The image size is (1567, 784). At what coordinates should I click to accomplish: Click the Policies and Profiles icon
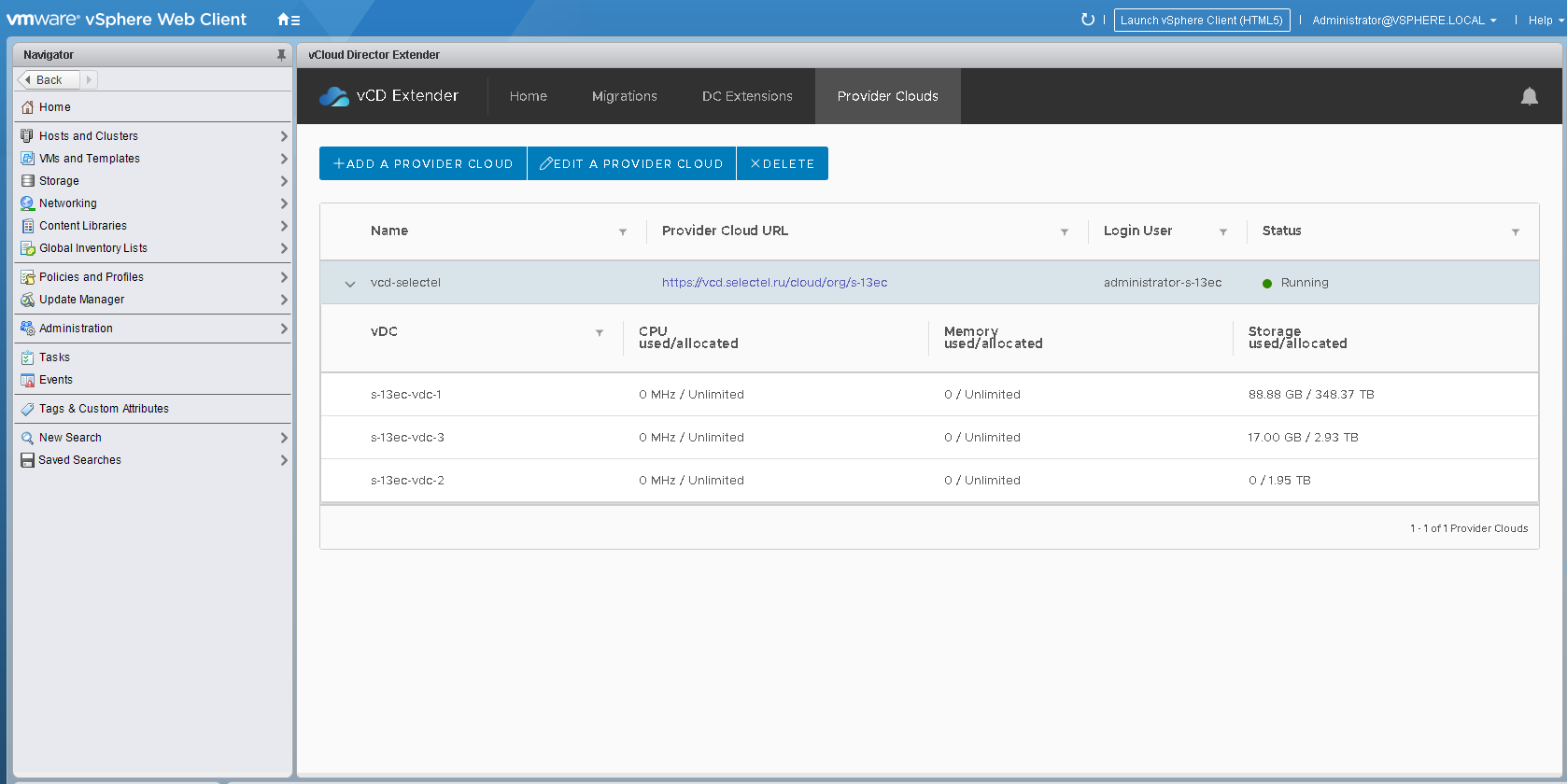pos(28,277)
